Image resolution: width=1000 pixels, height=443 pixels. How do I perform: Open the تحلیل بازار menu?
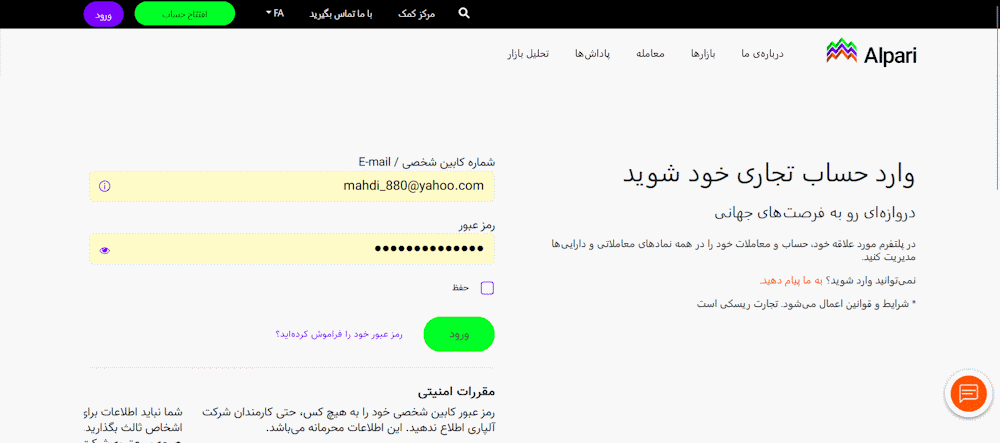tap(528, 54)
